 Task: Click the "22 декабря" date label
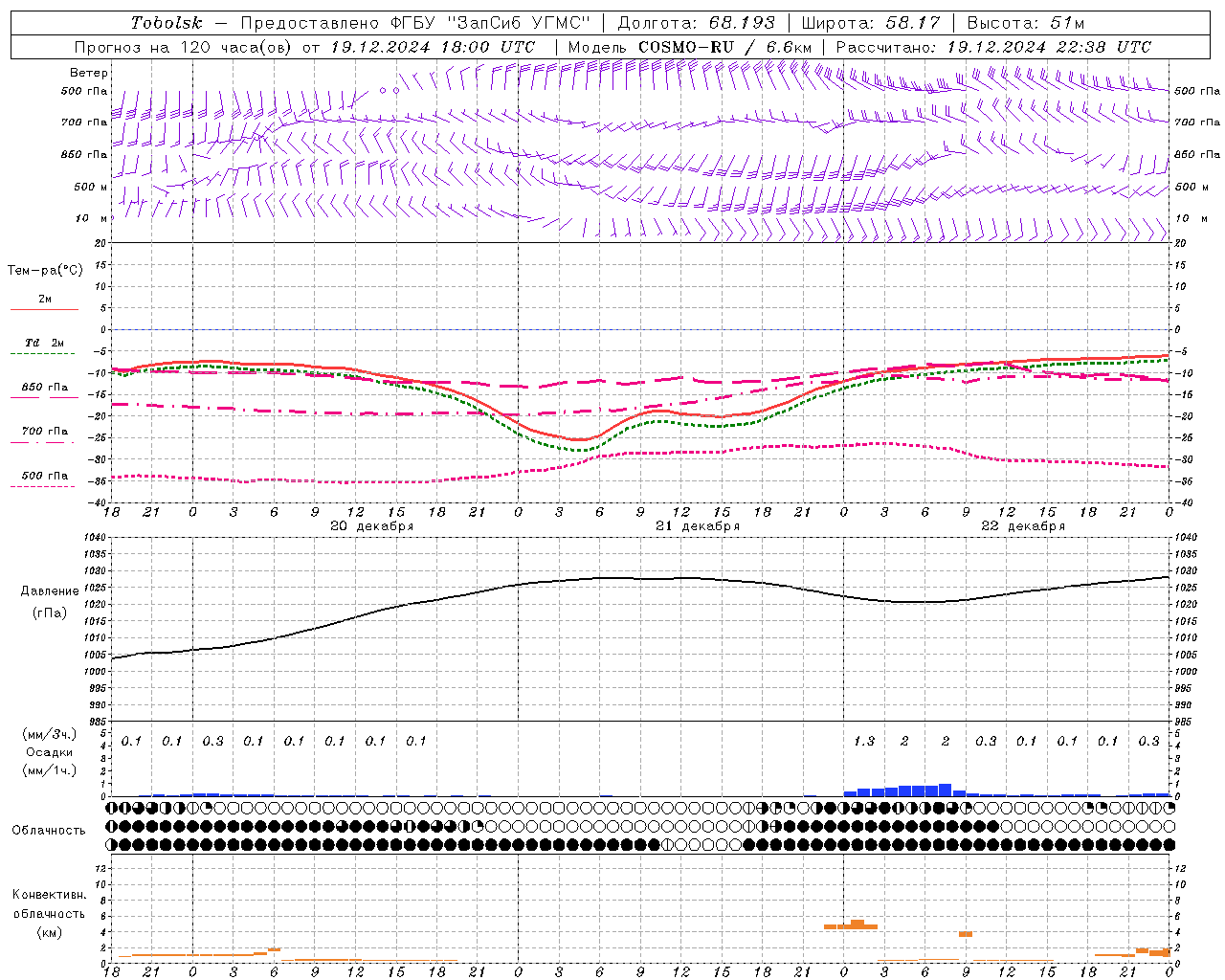point(1023,526)
